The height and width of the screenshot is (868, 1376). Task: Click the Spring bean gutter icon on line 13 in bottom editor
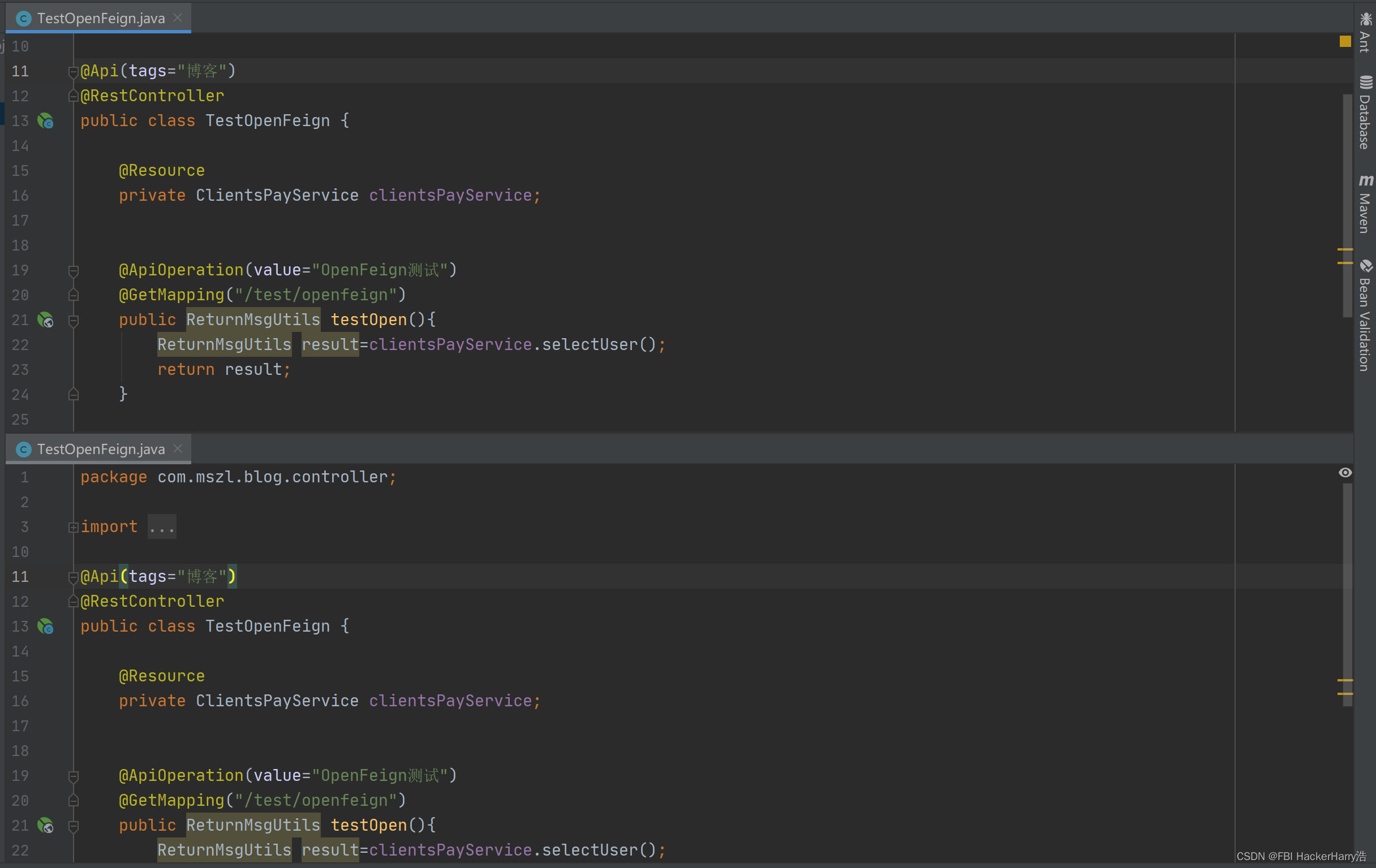[x=45, y=627]
